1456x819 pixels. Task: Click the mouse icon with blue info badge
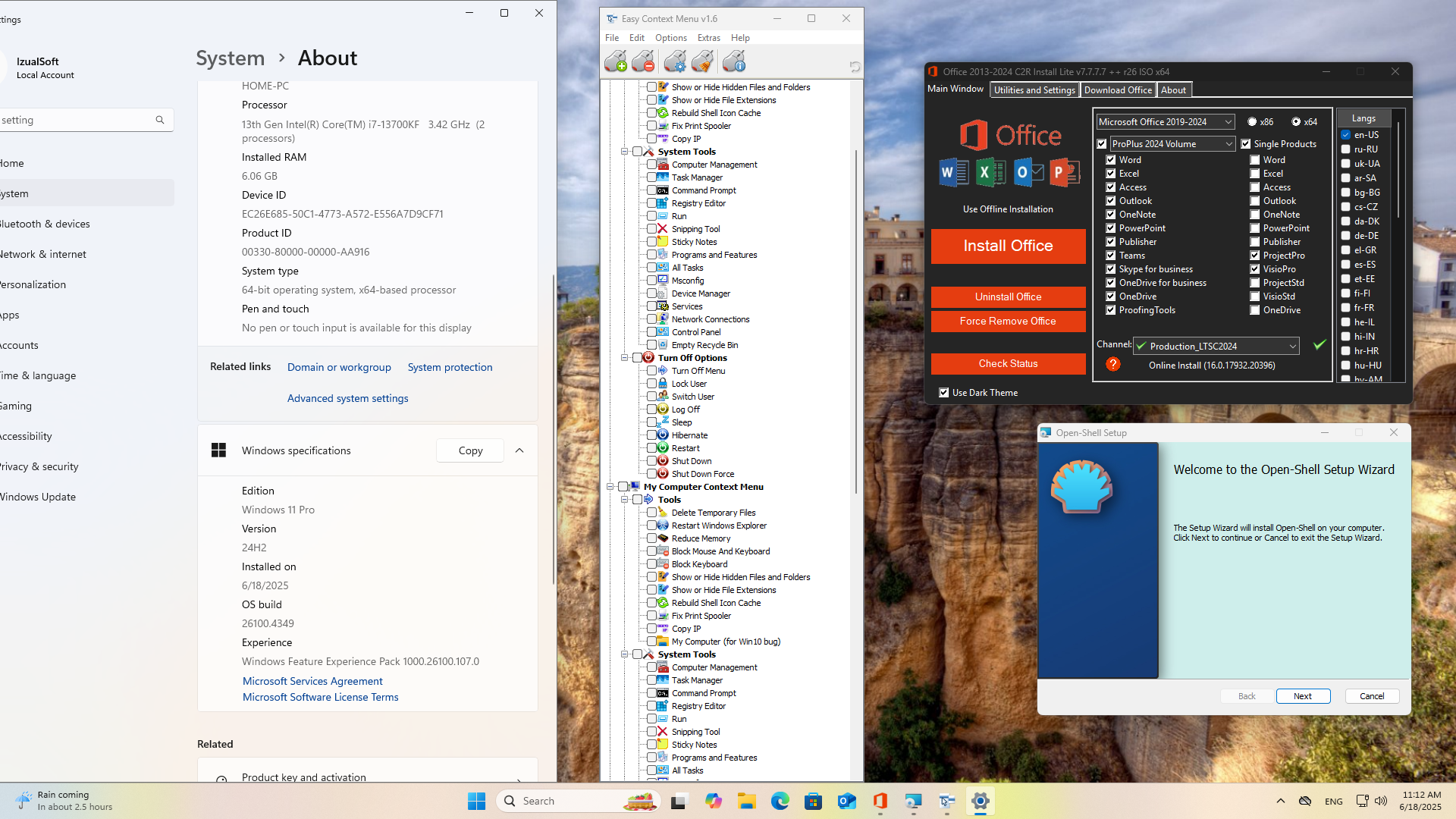click(734, 61)
